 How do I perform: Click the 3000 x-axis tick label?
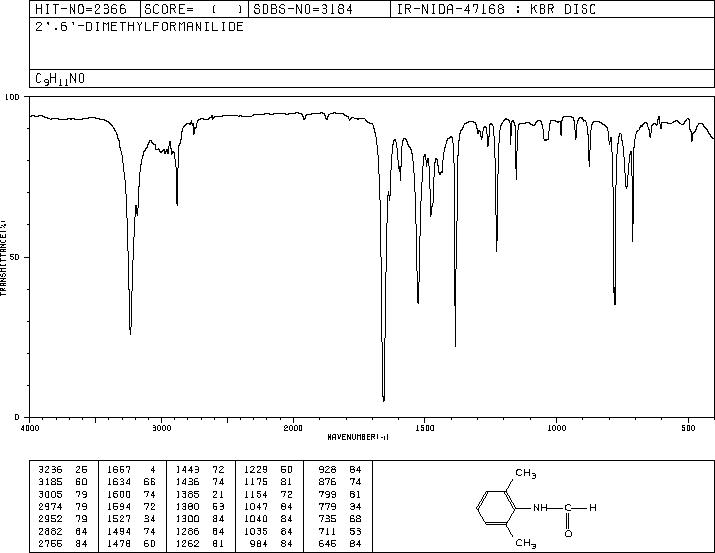161,428
